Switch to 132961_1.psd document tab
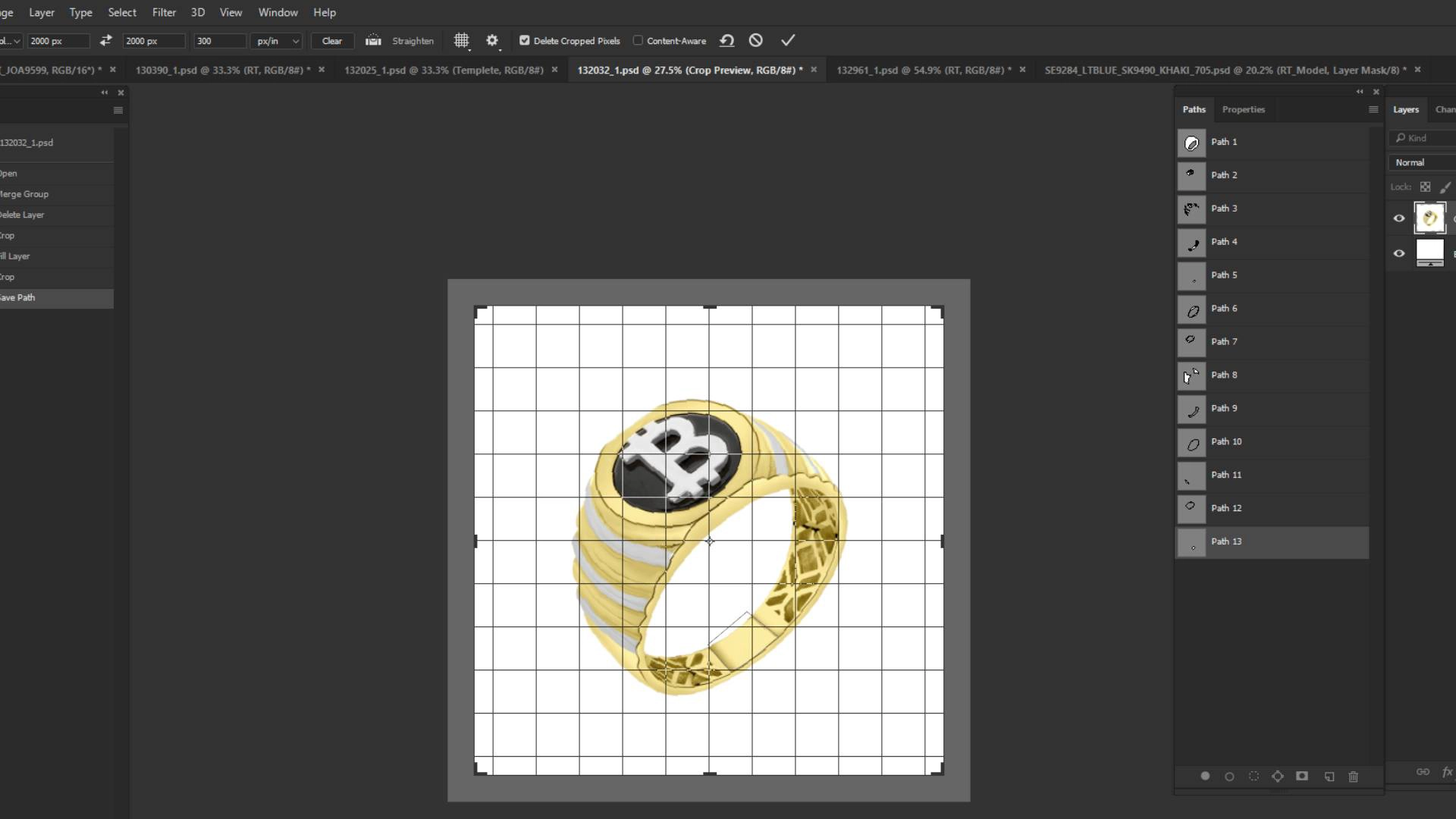This screenshot has width=1456, height=819. [x=924, y=70]
